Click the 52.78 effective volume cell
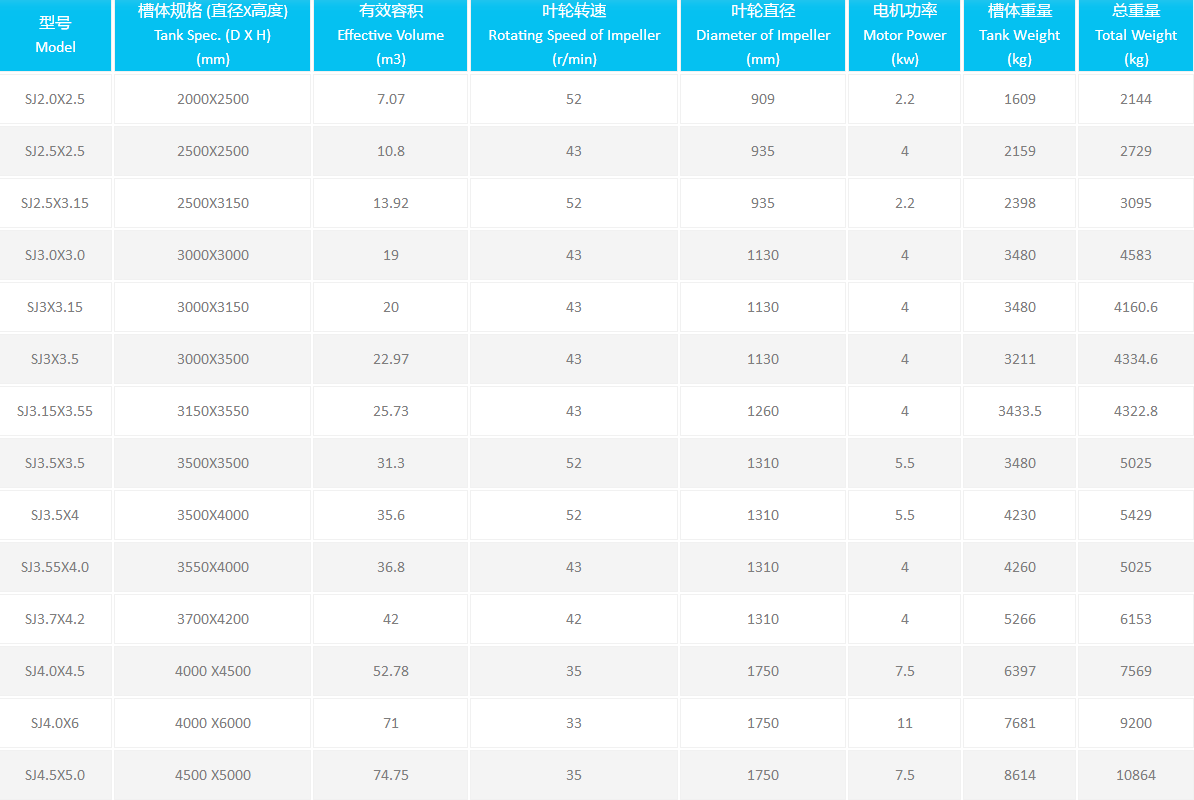This screenshot has height=800, width=1194. pos(390,671)
